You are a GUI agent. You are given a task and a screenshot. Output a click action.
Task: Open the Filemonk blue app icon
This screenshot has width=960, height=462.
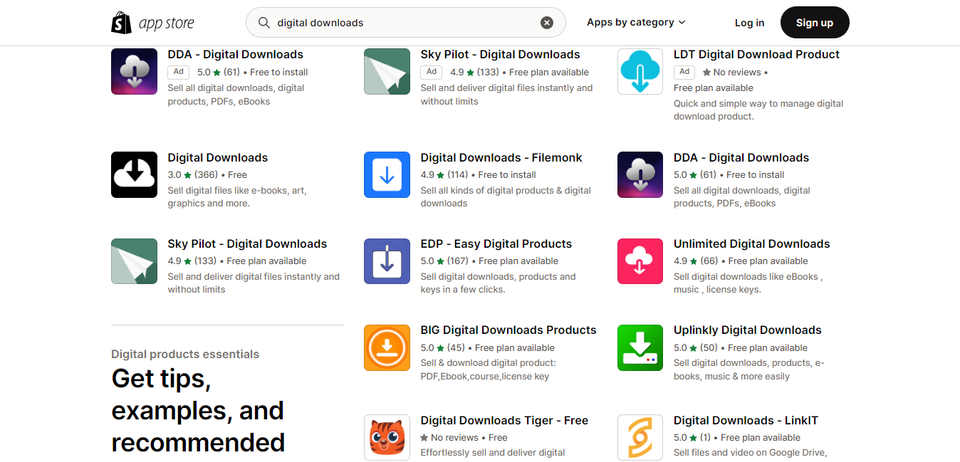(x=387, y=174)
